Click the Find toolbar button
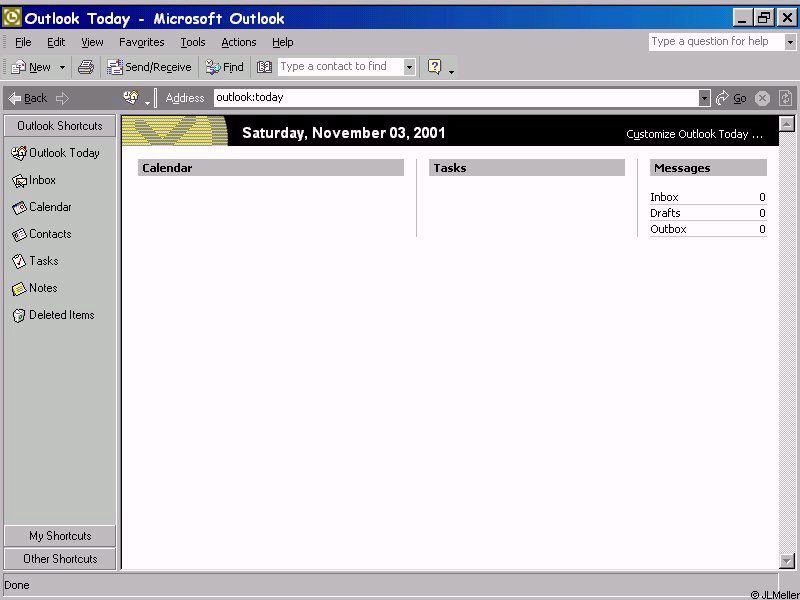The height and width of the screenshot is (600, 800). [224, 67]
